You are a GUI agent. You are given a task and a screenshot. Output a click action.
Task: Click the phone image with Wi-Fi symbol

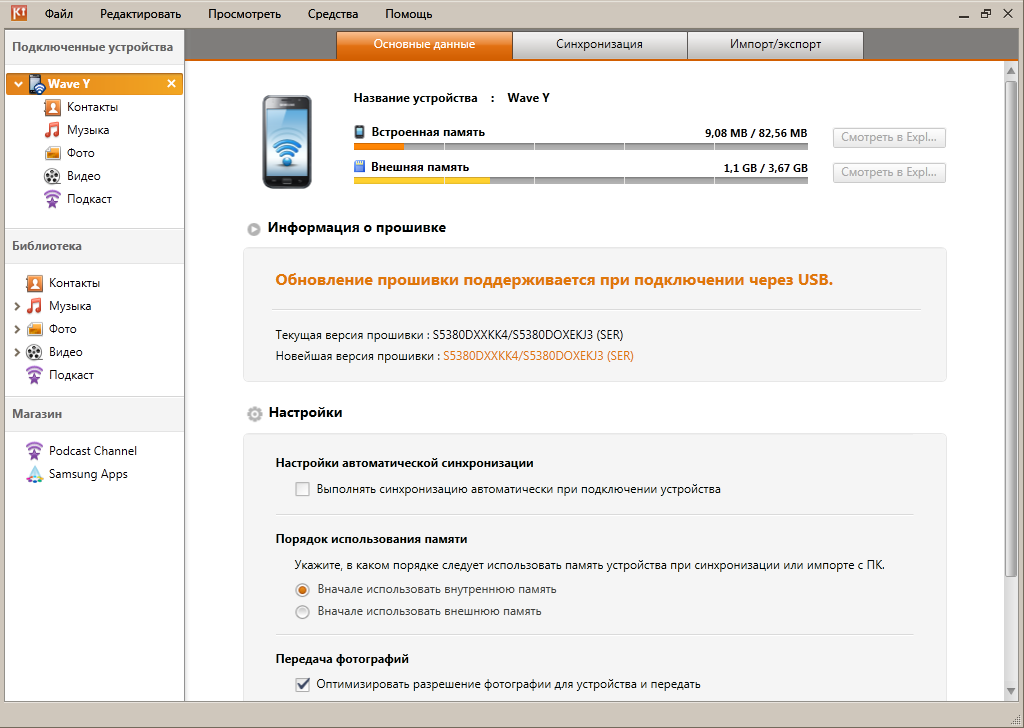(287, 141)
